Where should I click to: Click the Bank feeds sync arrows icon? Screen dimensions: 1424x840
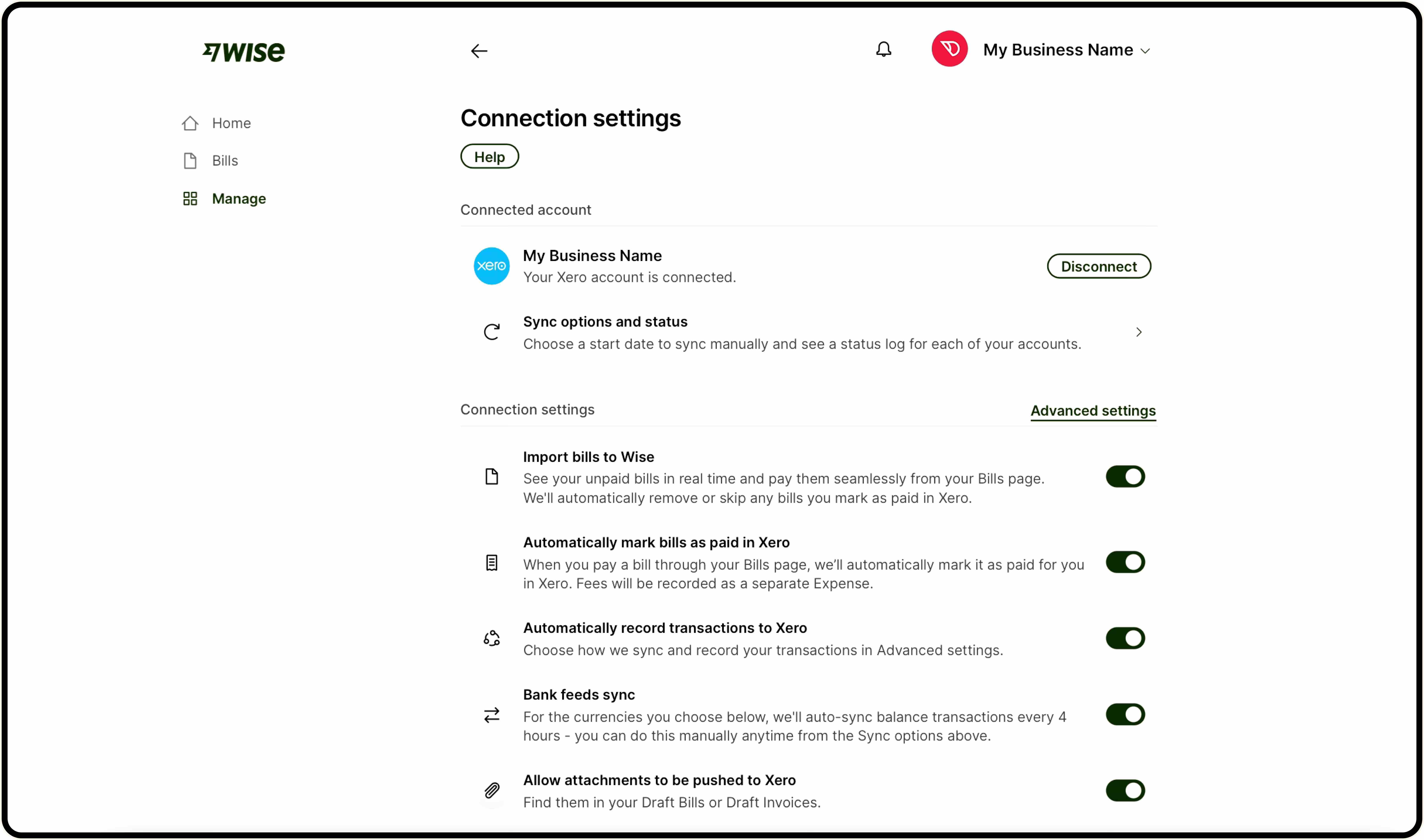tap(491, 715)
